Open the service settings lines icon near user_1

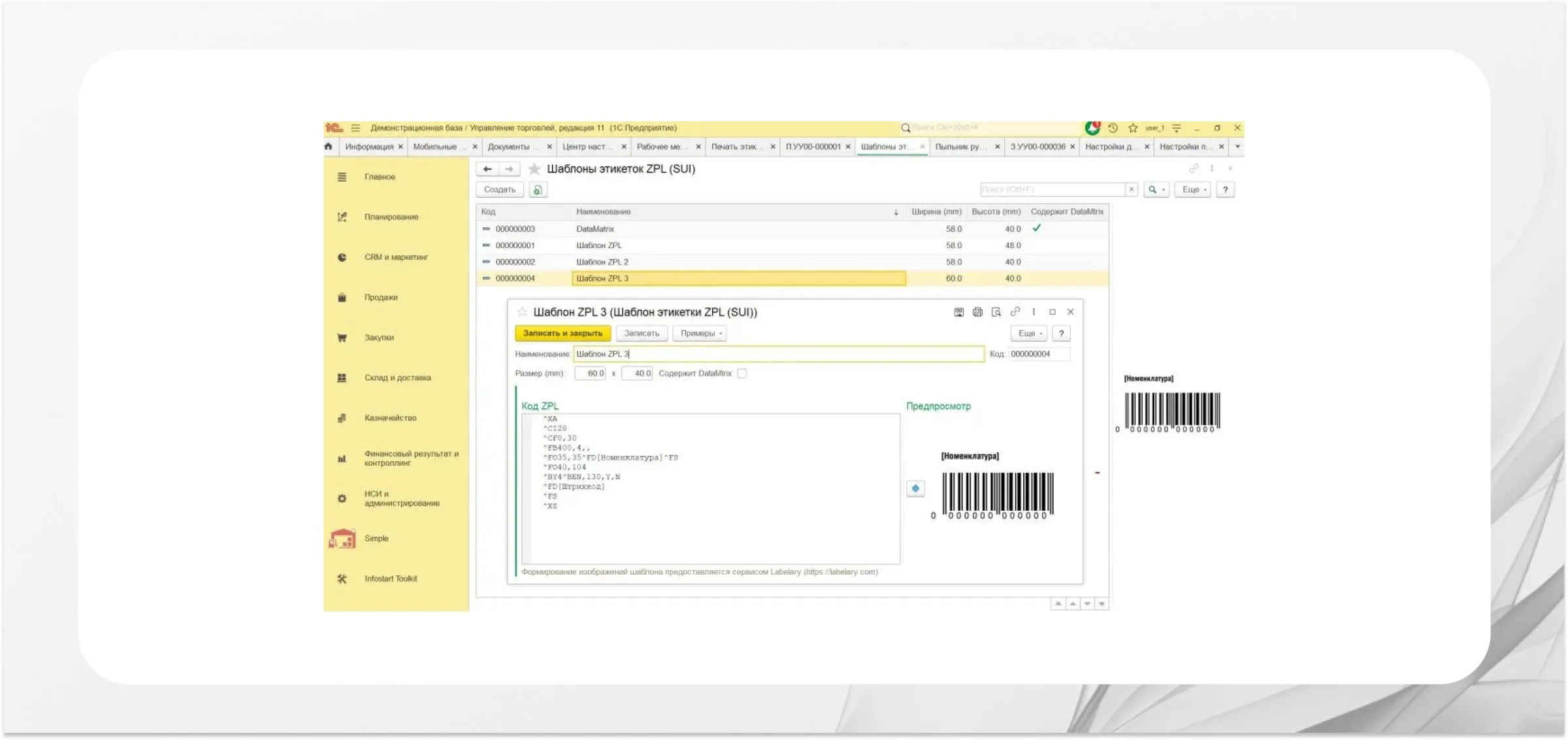1177,128
